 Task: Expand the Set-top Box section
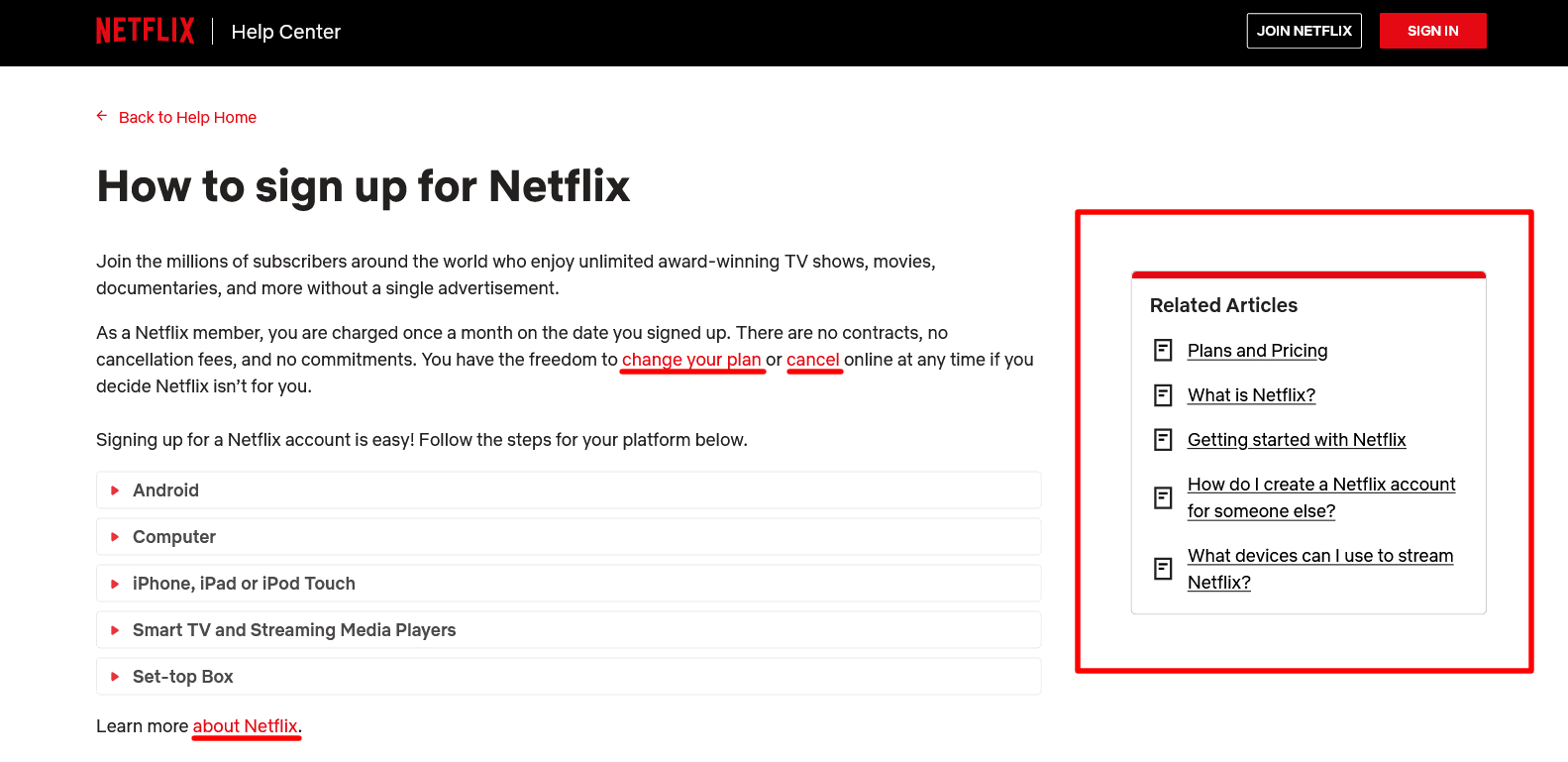183,677
